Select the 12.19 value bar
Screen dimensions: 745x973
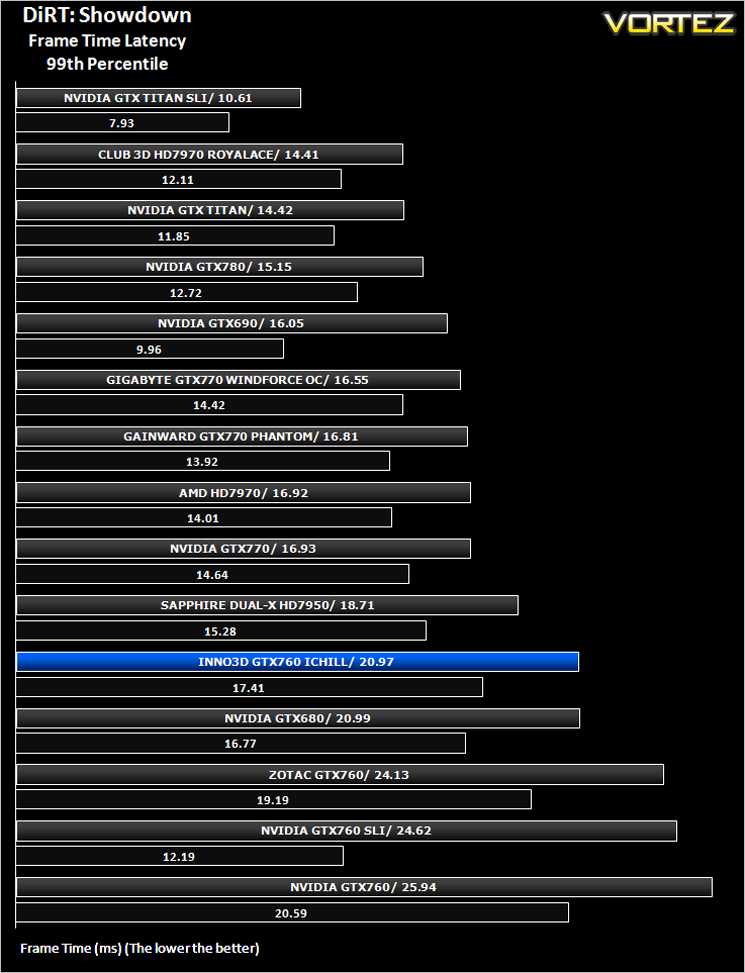click(179, 856)
